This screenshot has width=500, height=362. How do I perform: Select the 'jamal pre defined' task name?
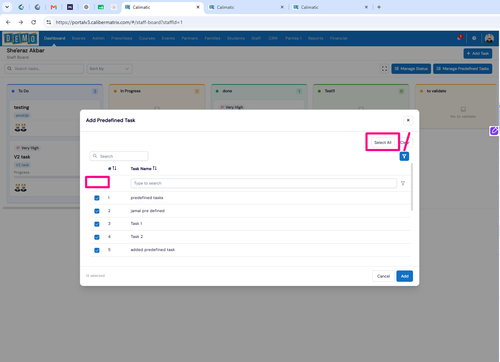pos(147,211)
